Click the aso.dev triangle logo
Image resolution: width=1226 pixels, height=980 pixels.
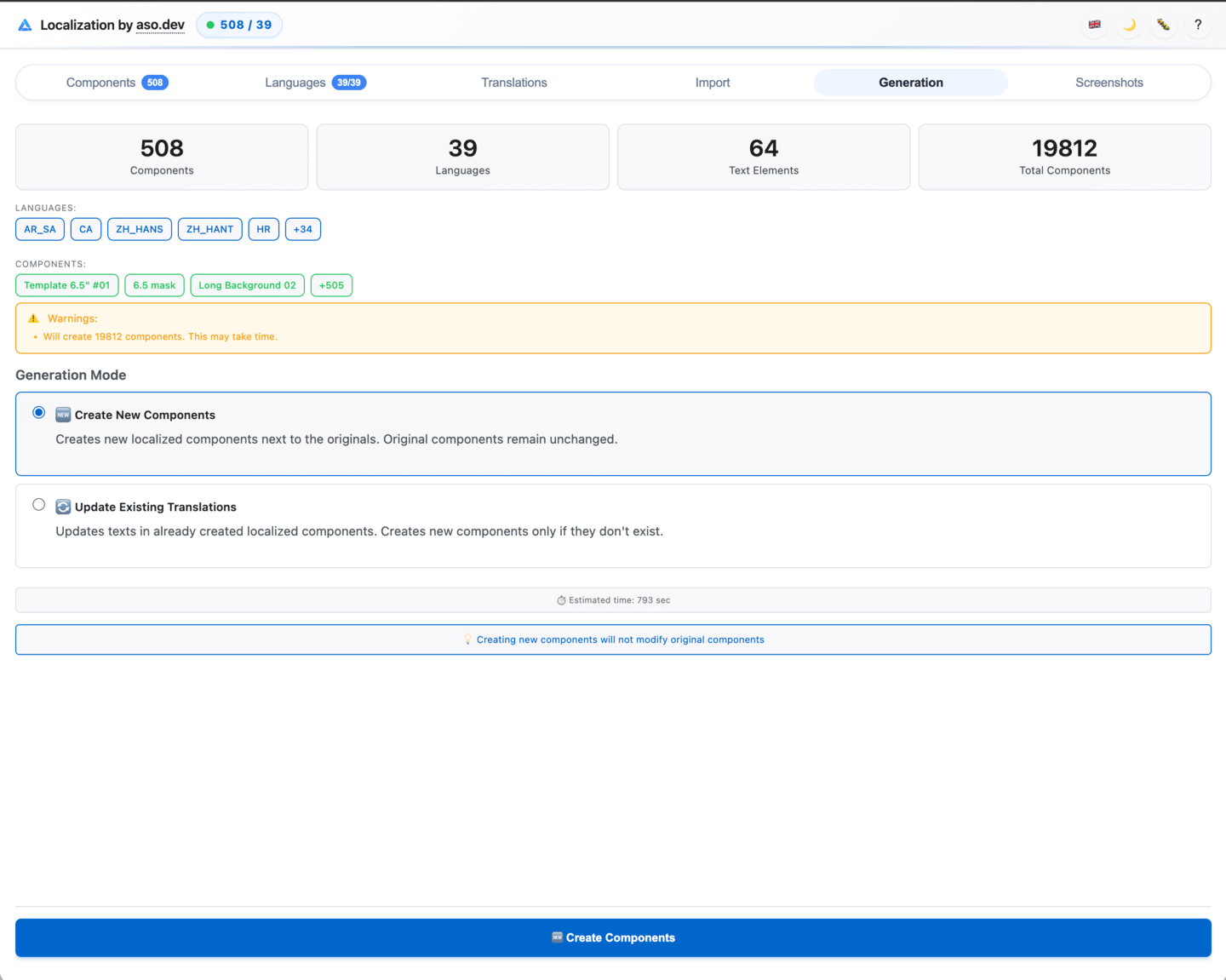pyautogui.click(x=26, y=26)
